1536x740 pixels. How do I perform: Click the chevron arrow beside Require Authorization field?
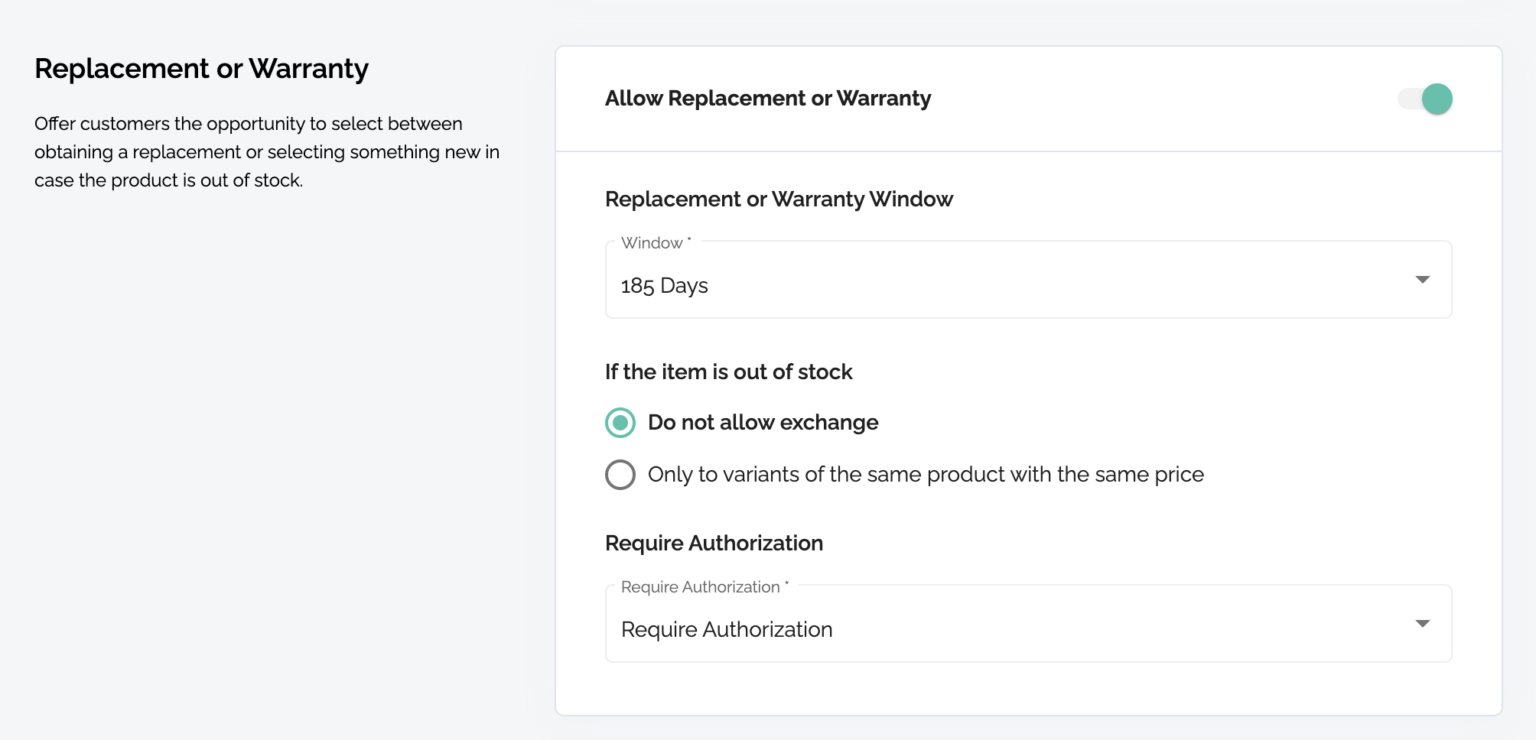tap(1422, 623)
